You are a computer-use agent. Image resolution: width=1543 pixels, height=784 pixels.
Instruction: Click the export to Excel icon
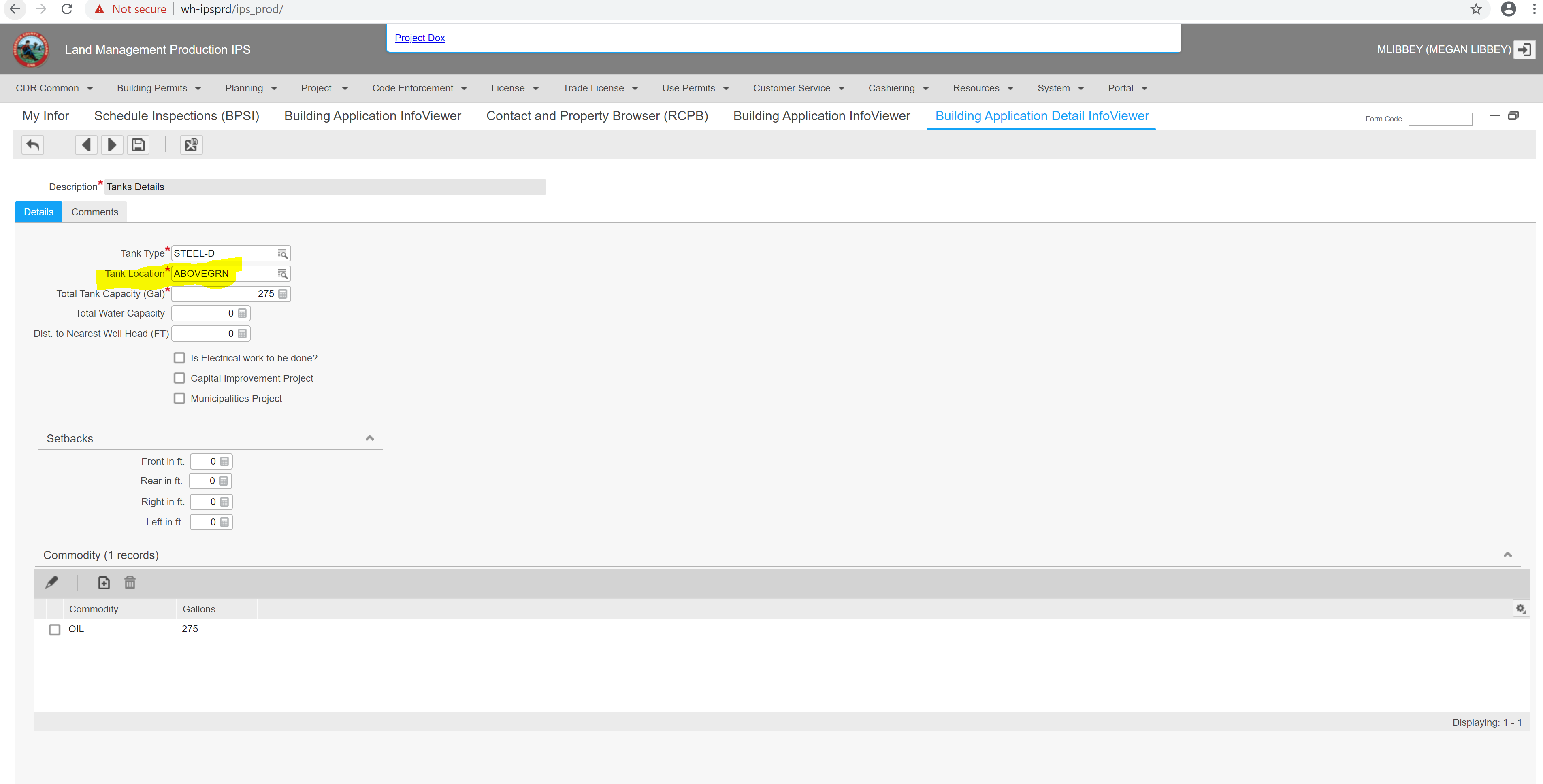coord(191,145)
